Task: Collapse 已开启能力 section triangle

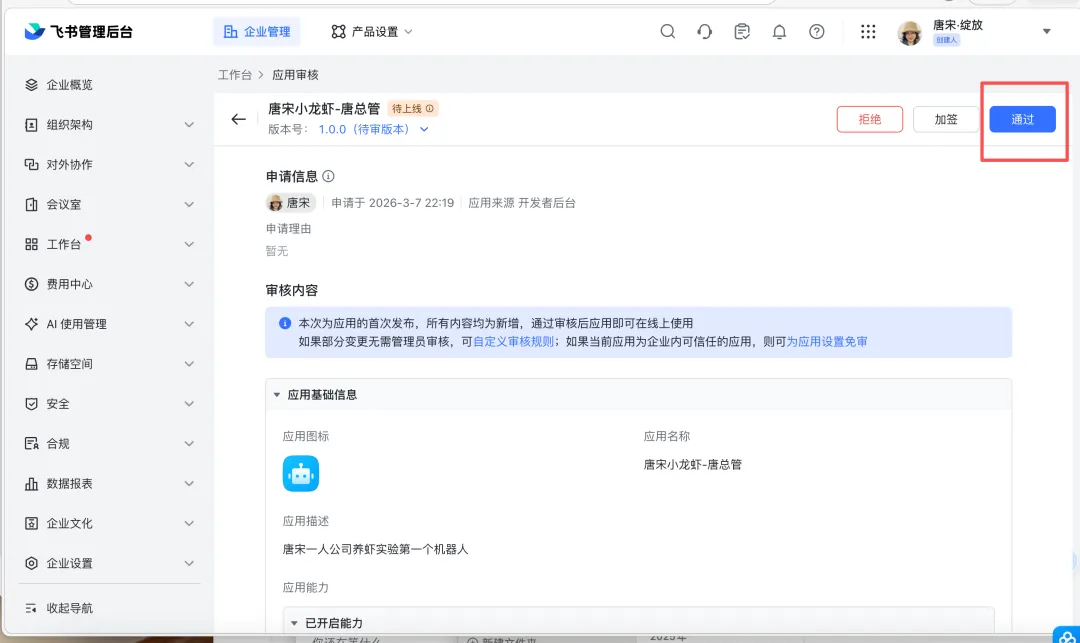Action: (x=294, y=623)
